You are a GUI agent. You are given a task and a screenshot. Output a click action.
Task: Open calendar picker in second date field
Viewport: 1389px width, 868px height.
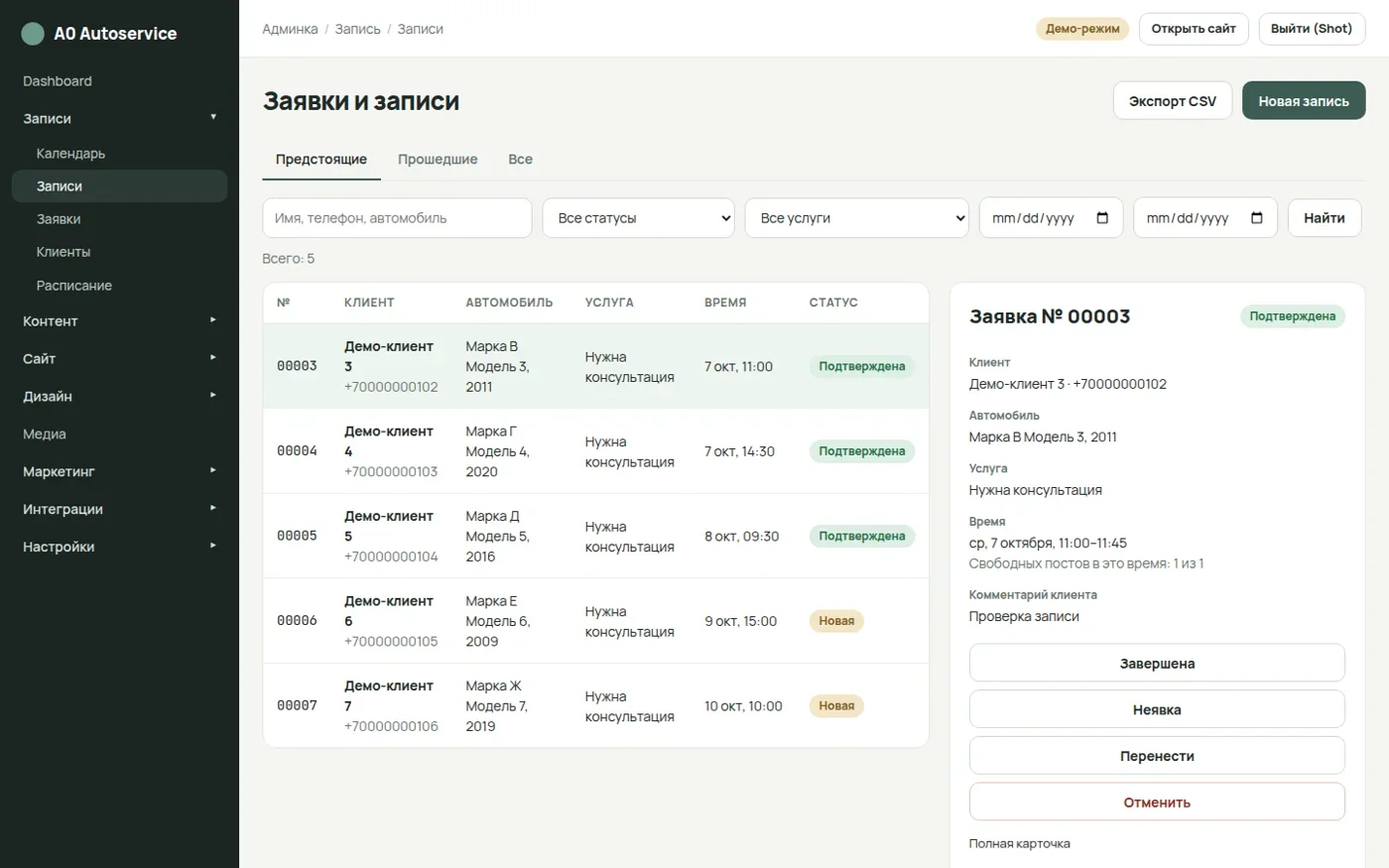1257,218
